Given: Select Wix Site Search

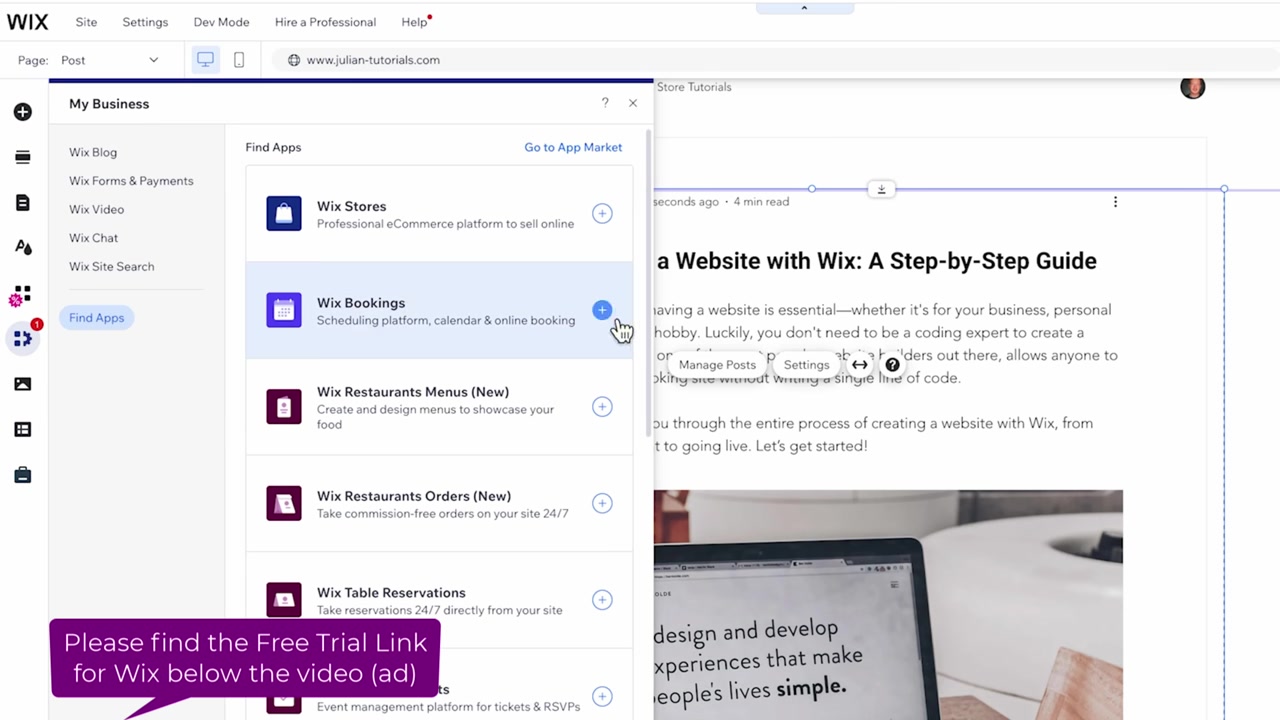Looking at the screenshot, I should [111, 266].
